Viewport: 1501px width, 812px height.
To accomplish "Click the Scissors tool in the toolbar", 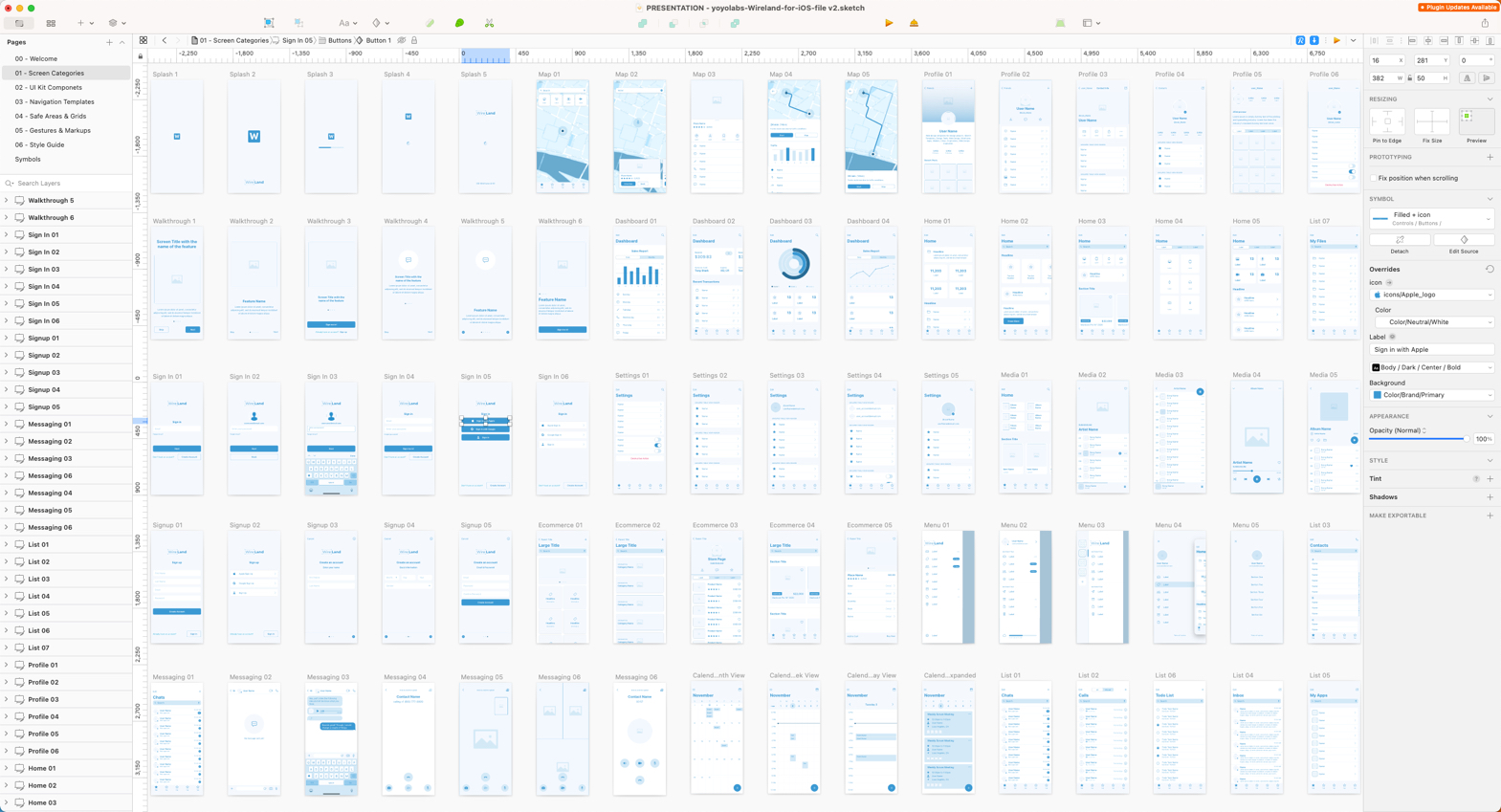I will pos(489,23).
